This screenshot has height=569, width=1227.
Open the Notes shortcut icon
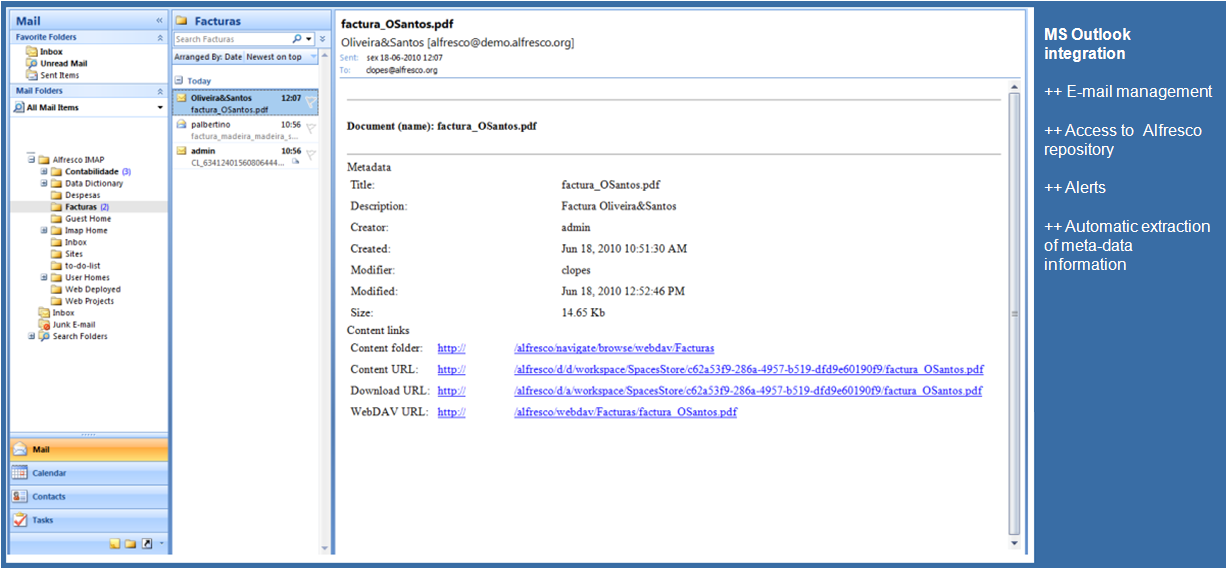click(115, 544)
